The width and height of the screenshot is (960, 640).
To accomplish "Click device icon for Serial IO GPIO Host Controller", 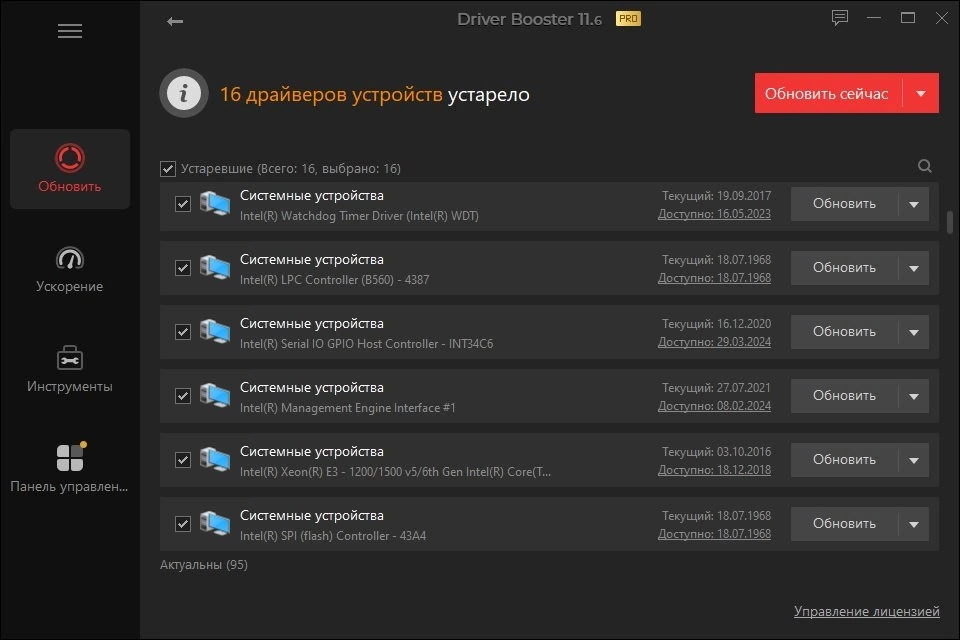I will (x=215, y=331).
